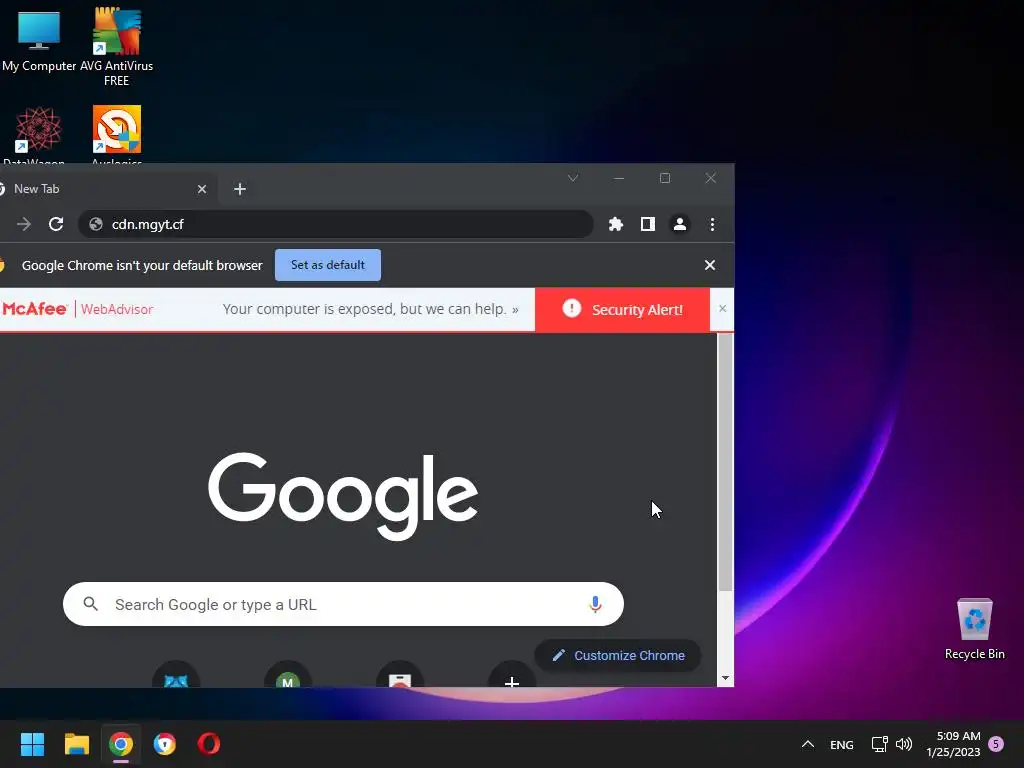Dismiss the default browser infobar
This screenshot has height=768, width=1024.
pos(710,265)
